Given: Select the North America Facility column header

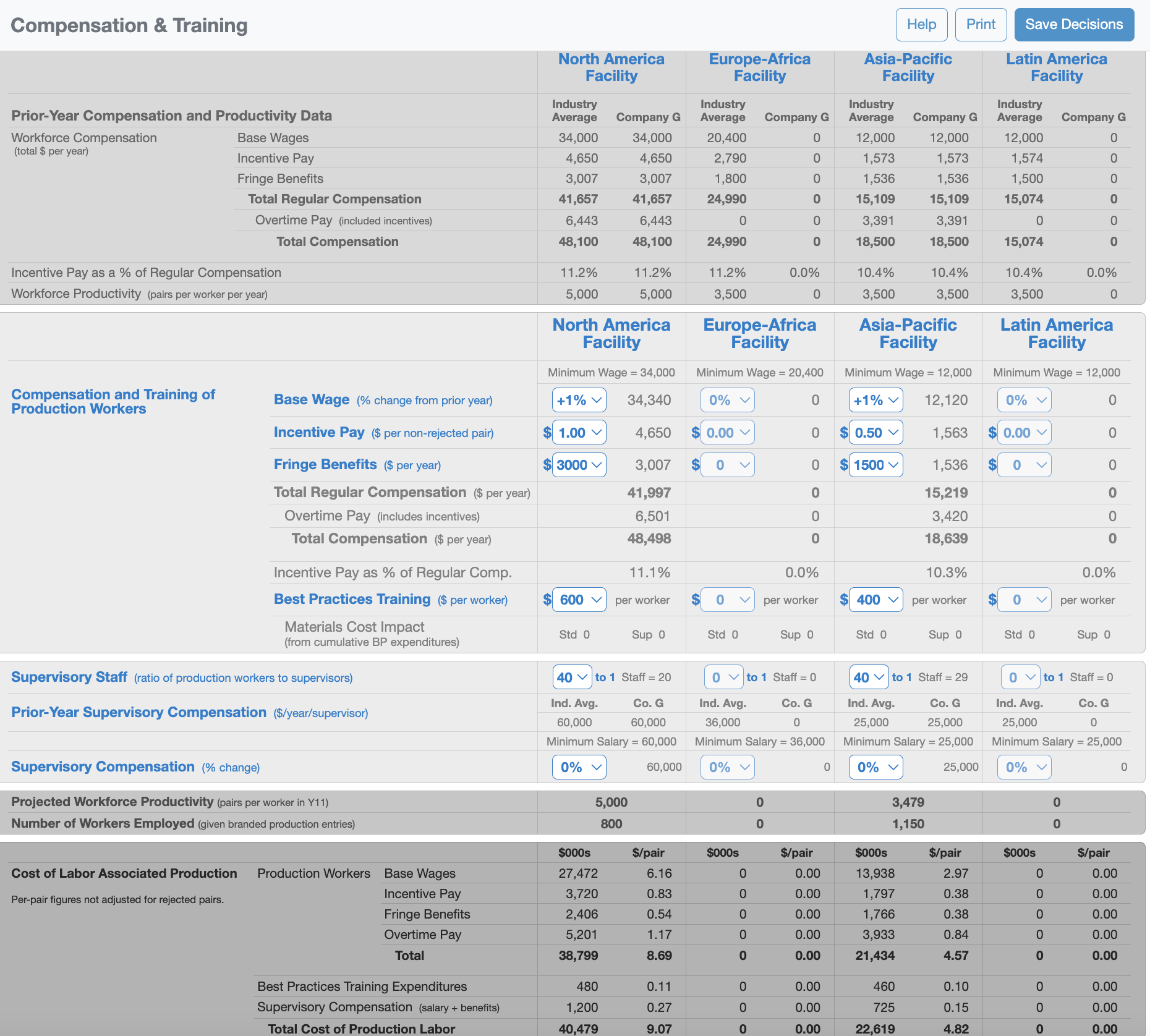Looking at the screenshot, I should (611, 67).
